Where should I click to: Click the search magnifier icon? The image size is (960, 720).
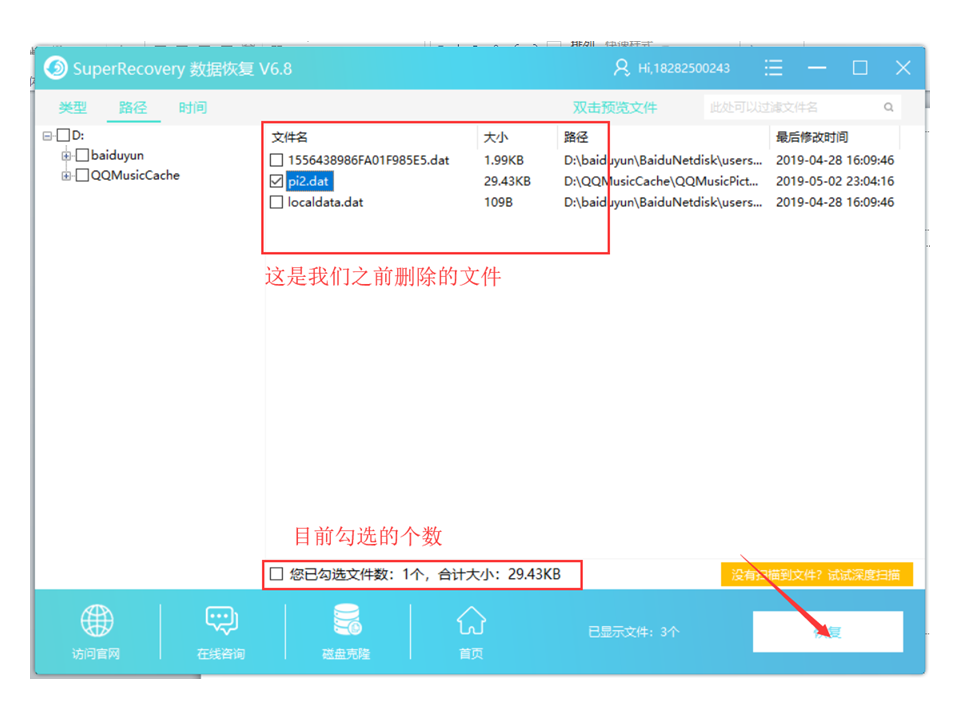pos(888,108)
